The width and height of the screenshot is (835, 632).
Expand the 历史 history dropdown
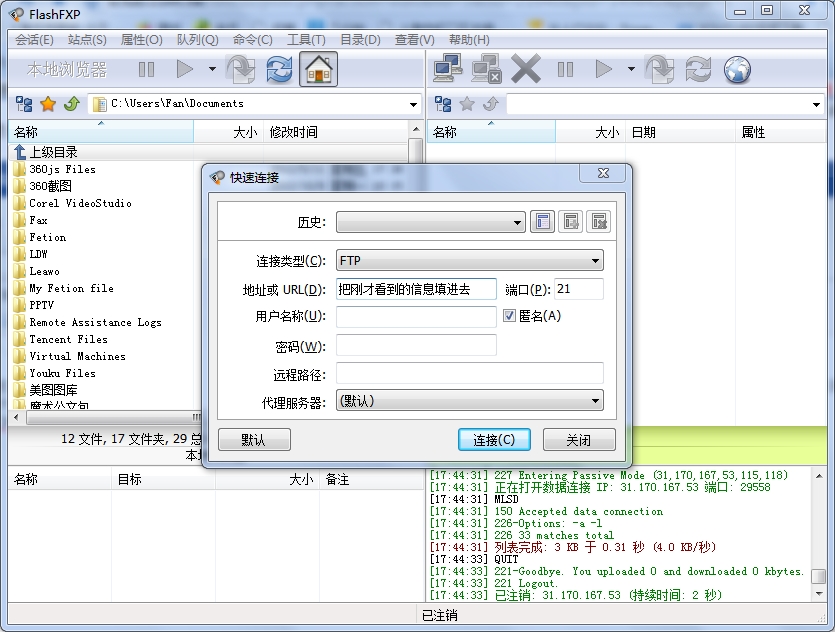pyautogui.click(x=517, y=222)
